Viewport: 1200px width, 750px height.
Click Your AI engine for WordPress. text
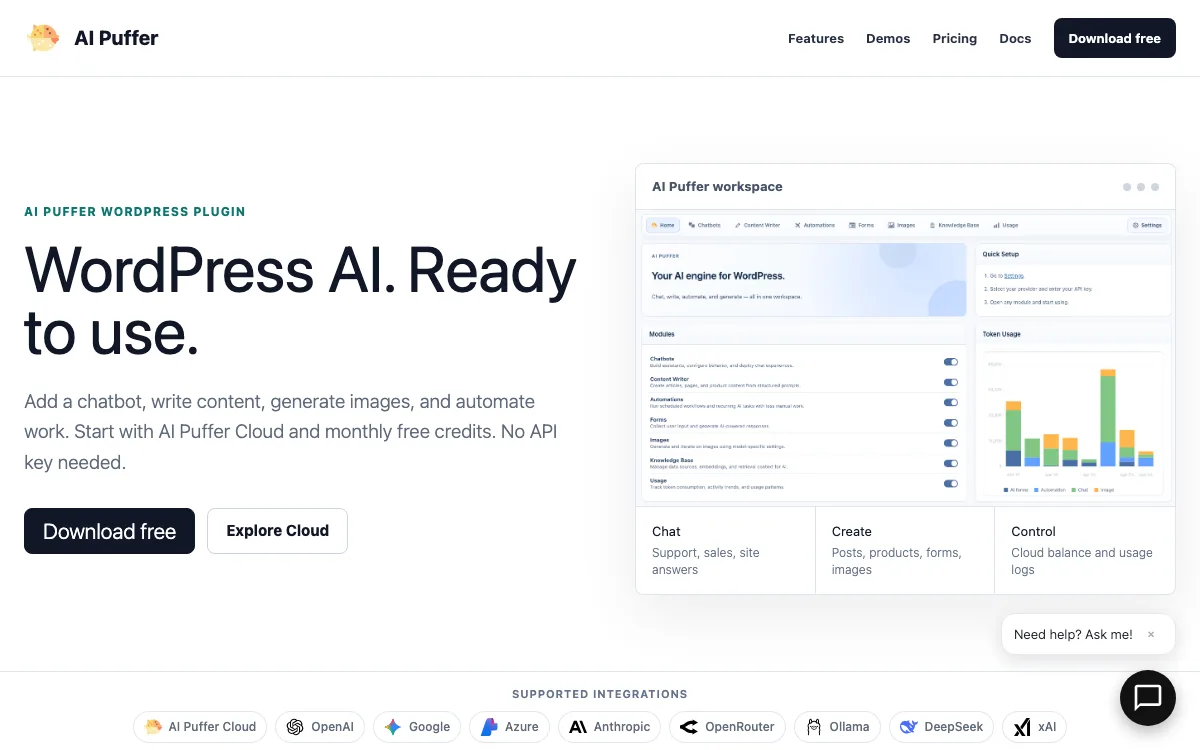[718, 276]
